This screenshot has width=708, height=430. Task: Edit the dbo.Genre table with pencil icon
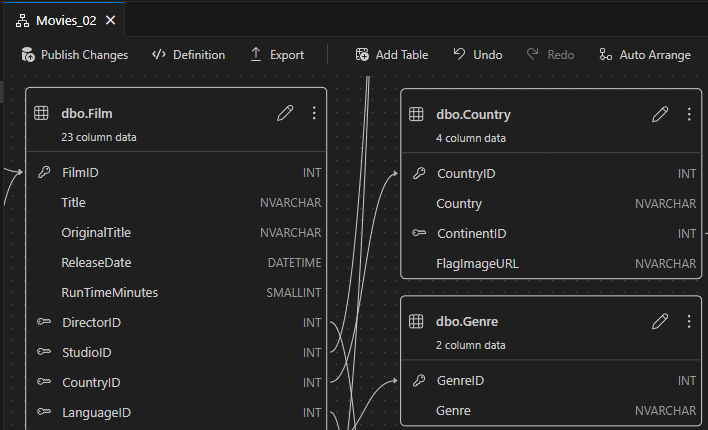(x=660, y=321)
